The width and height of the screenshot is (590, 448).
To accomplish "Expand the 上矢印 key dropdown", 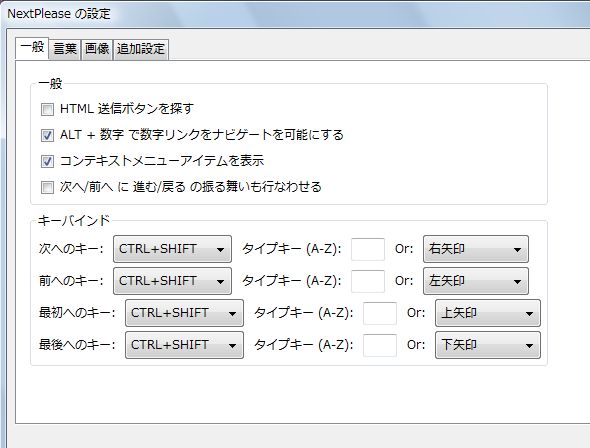I will (488, 313).
